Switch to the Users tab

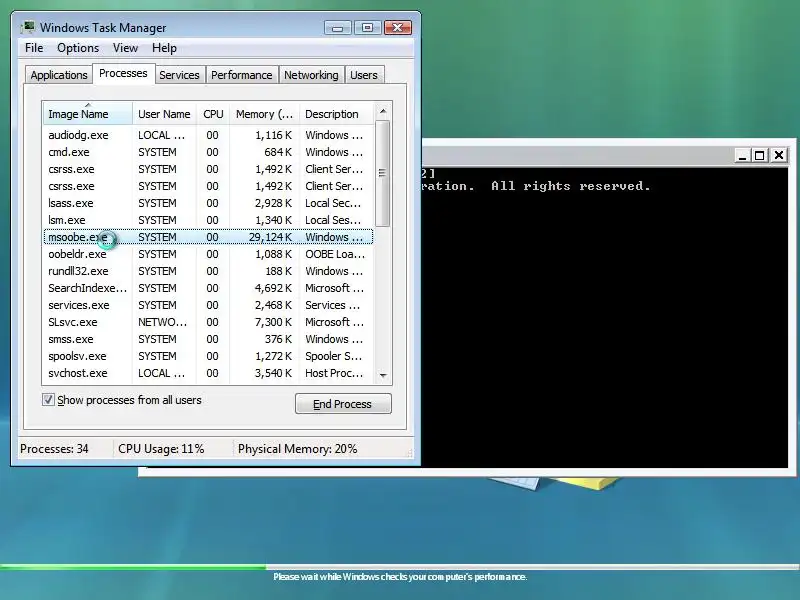tap(364, 75)
